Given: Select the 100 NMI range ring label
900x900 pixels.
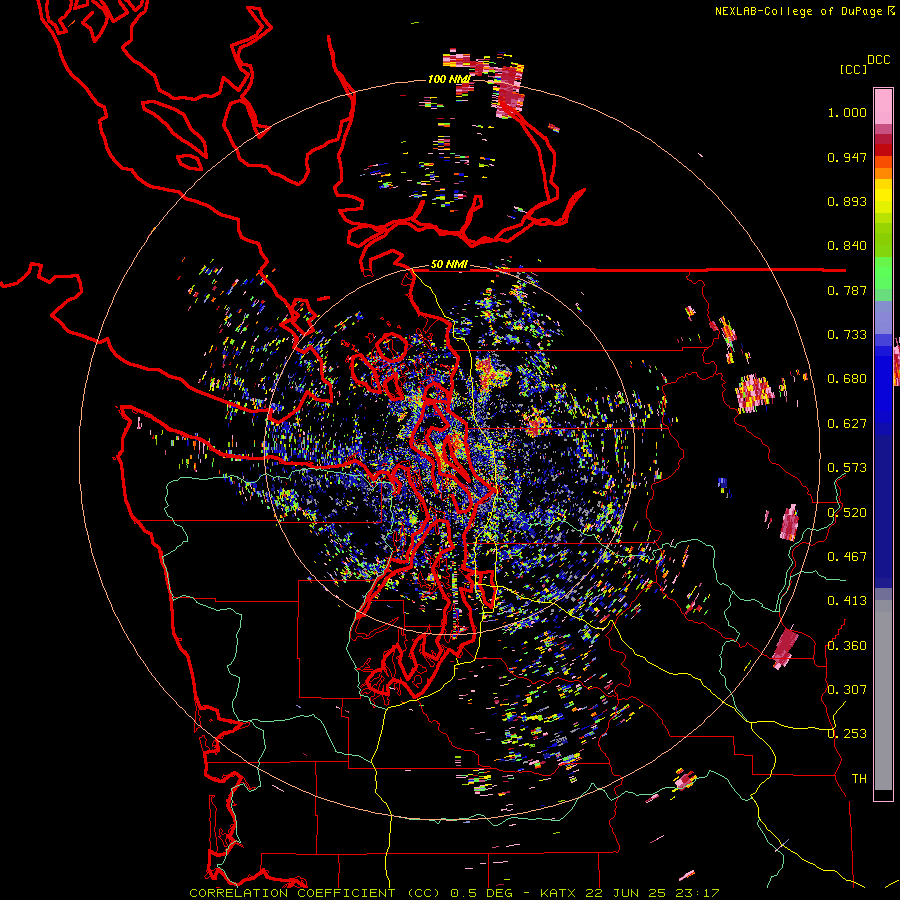Looking at the screenshot, I should point(449,79).
